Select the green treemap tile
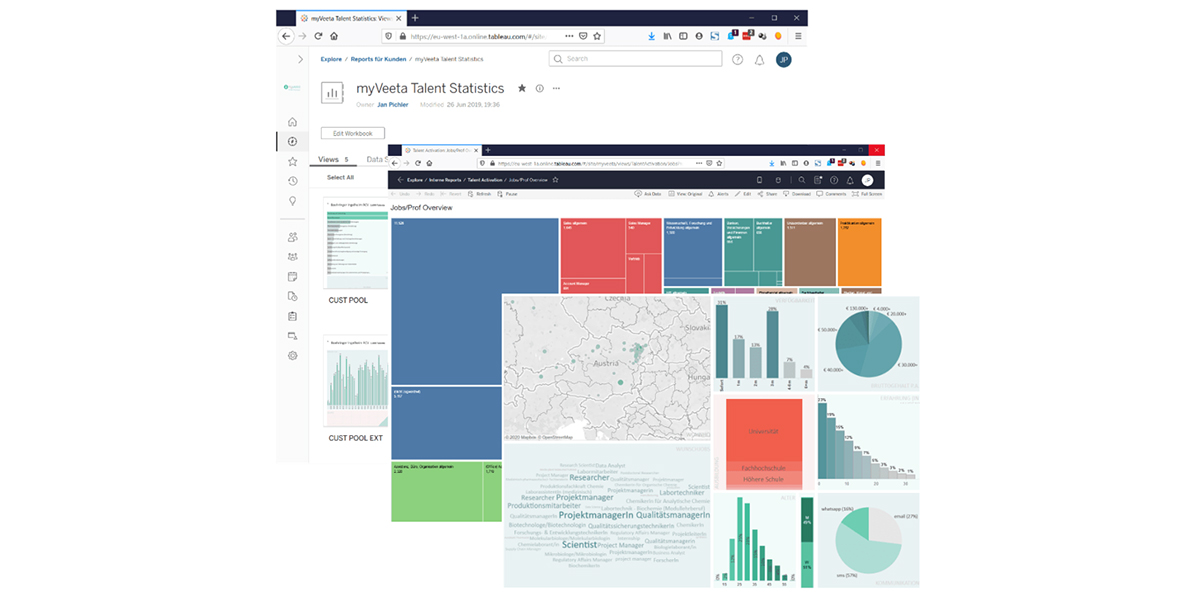This screenshot has height=600, width=1200. pos(437,491)
